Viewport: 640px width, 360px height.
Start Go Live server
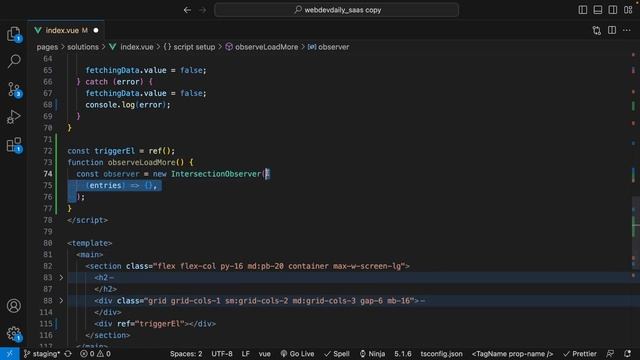(298, 354)
